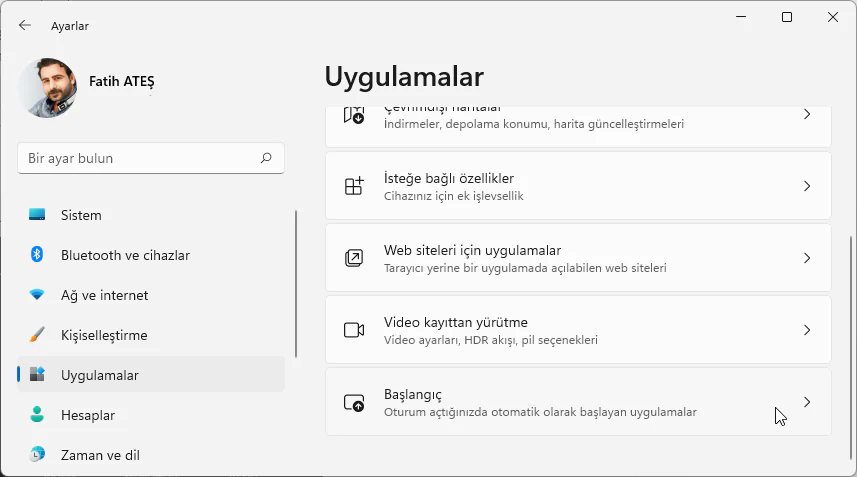Click the Ağ ve internet Wi-Fi icon
The width and height of the screenshot is (857, 477).
tap(37, 295)
